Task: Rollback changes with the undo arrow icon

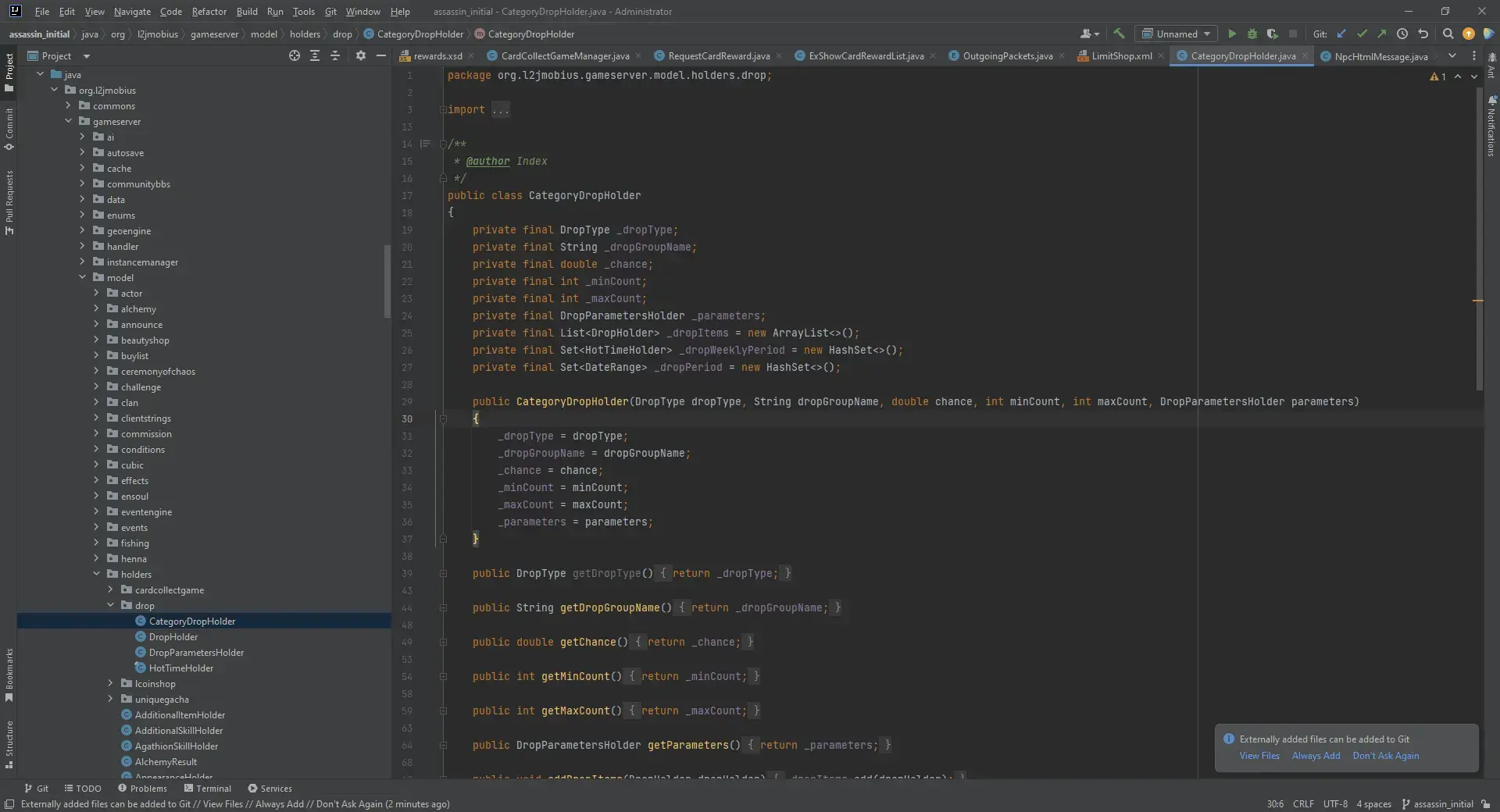Action: (1423, 34)
